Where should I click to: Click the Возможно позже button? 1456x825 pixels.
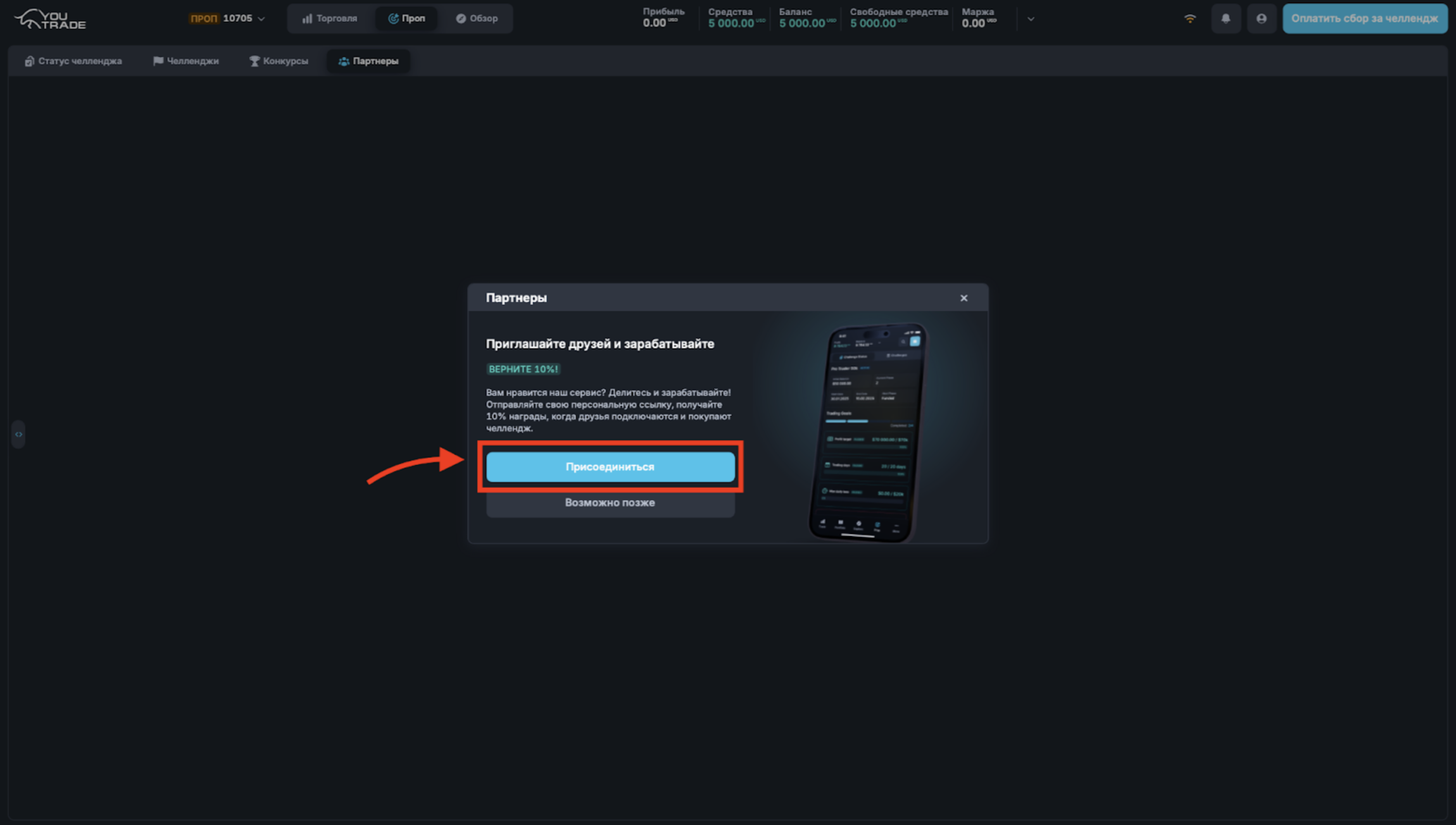click(x=610, y=502)
